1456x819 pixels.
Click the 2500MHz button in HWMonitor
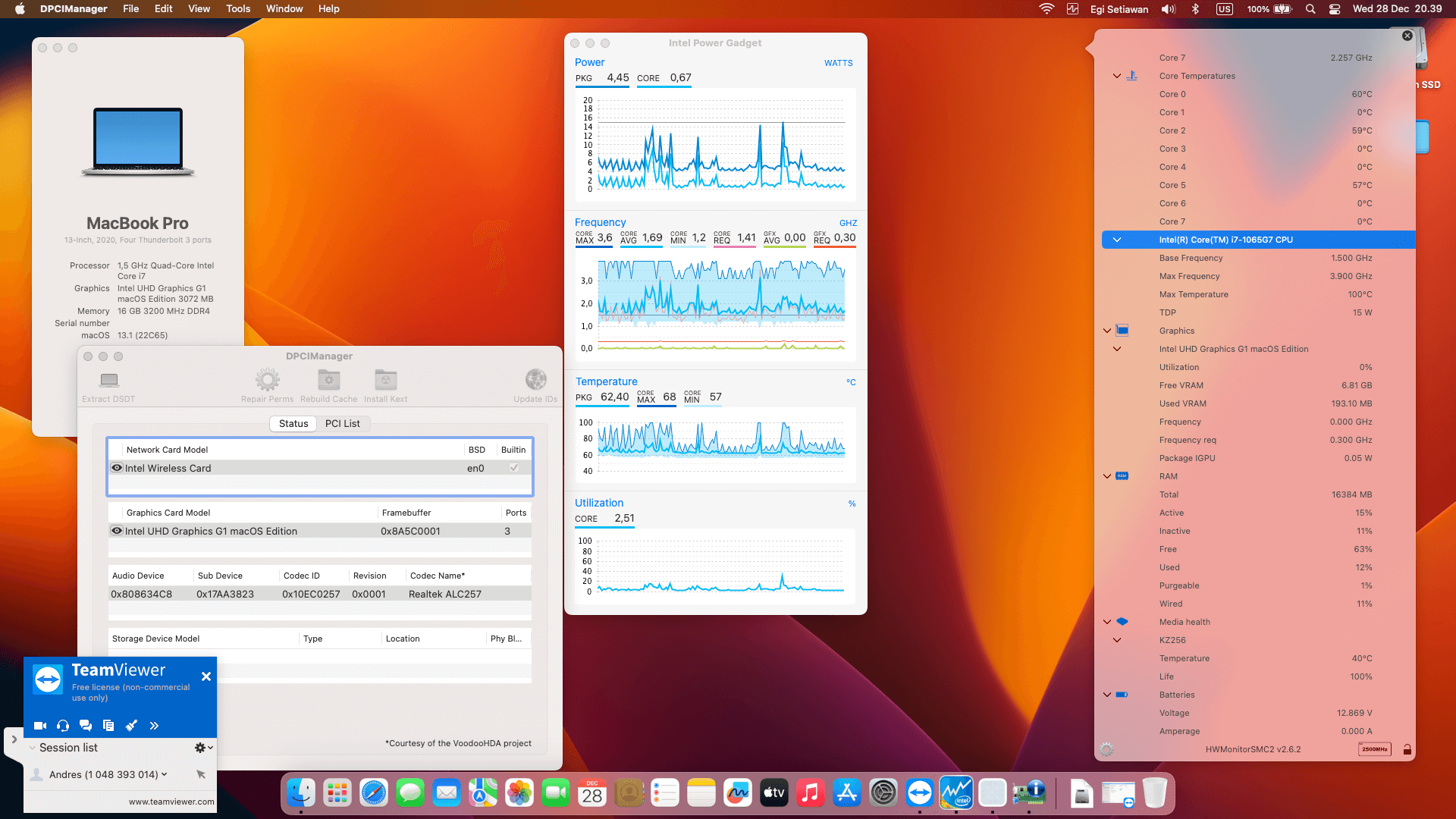(1374, 749)
